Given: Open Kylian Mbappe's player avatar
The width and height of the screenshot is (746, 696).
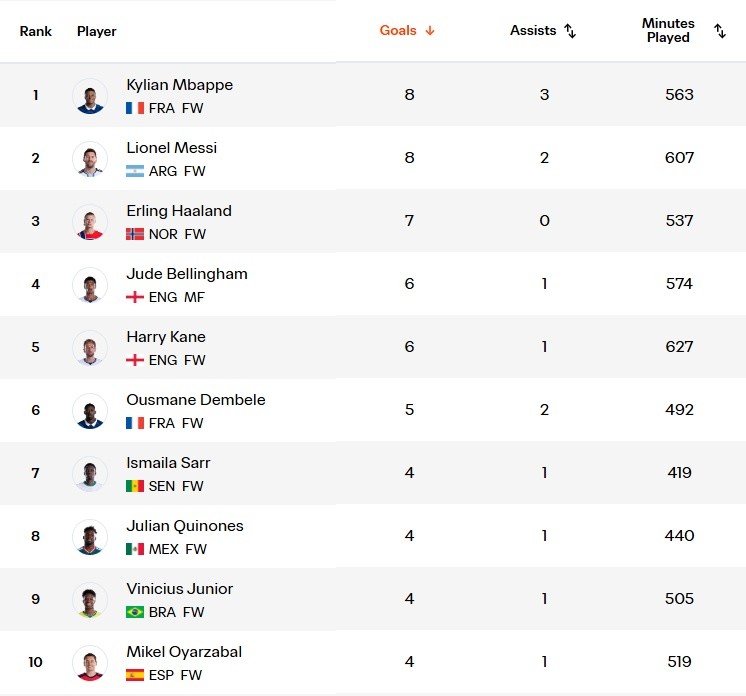Looking at the screenshot, I should (90, 96).
